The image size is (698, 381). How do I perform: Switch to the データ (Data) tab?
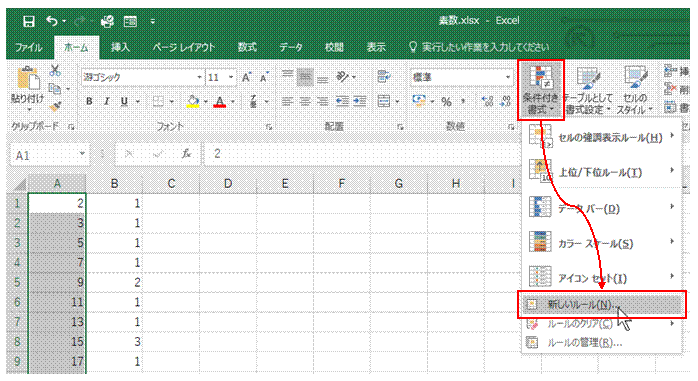291,47
